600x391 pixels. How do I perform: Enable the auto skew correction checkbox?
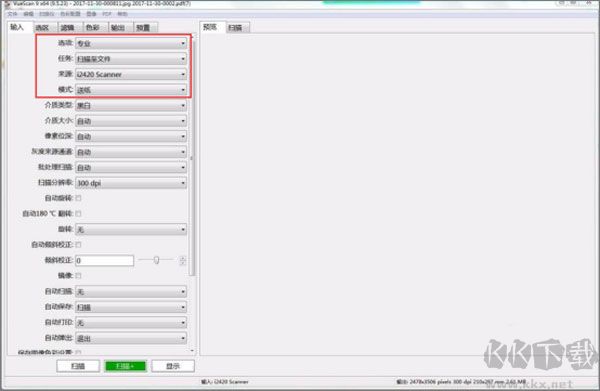coord(78,244)
